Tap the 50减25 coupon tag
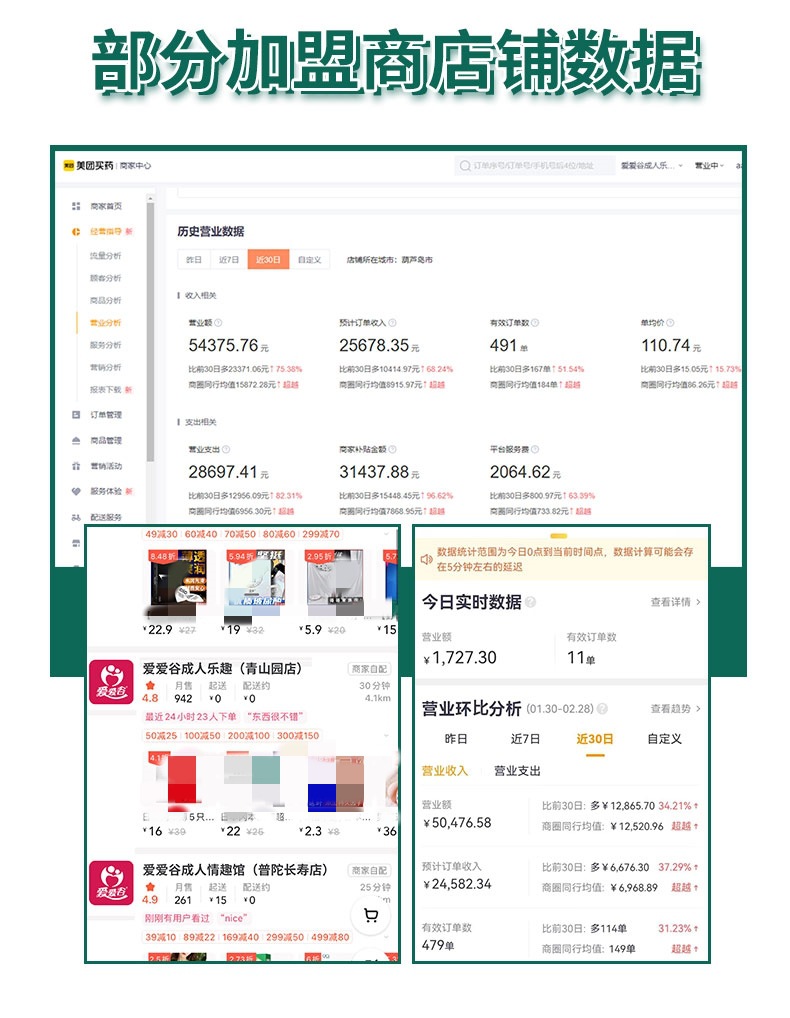Viewport: 790px width, 1018px height. [161, 736]
